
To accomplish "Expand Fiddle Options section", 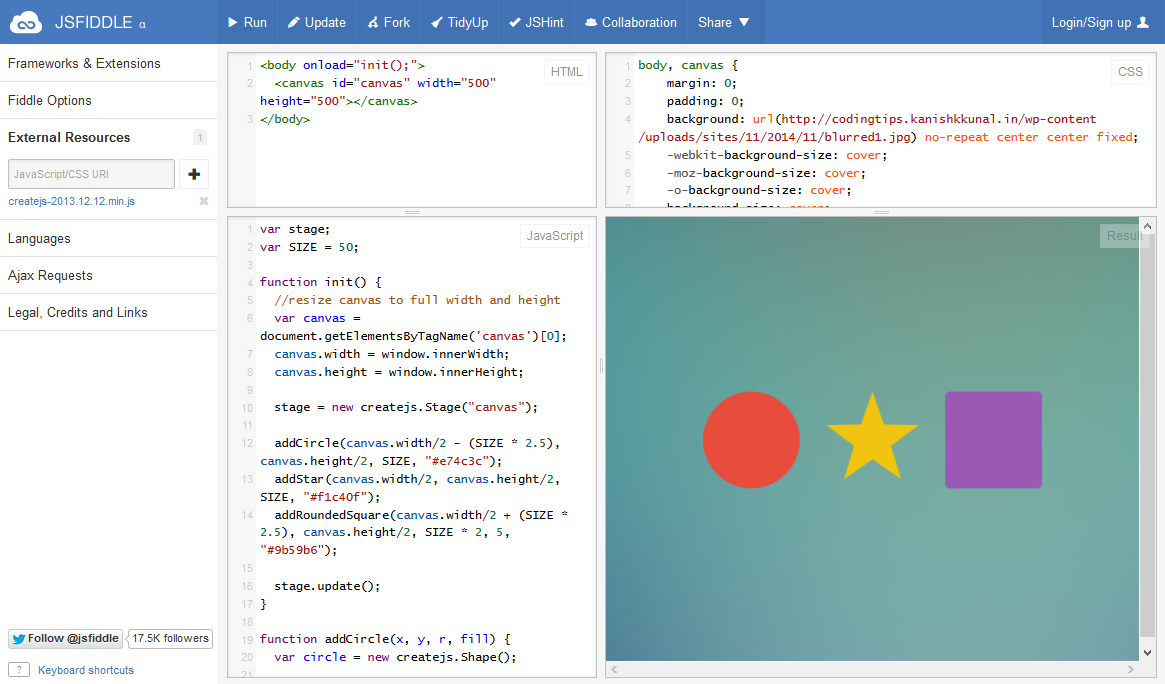I will [x=108, y=100].
